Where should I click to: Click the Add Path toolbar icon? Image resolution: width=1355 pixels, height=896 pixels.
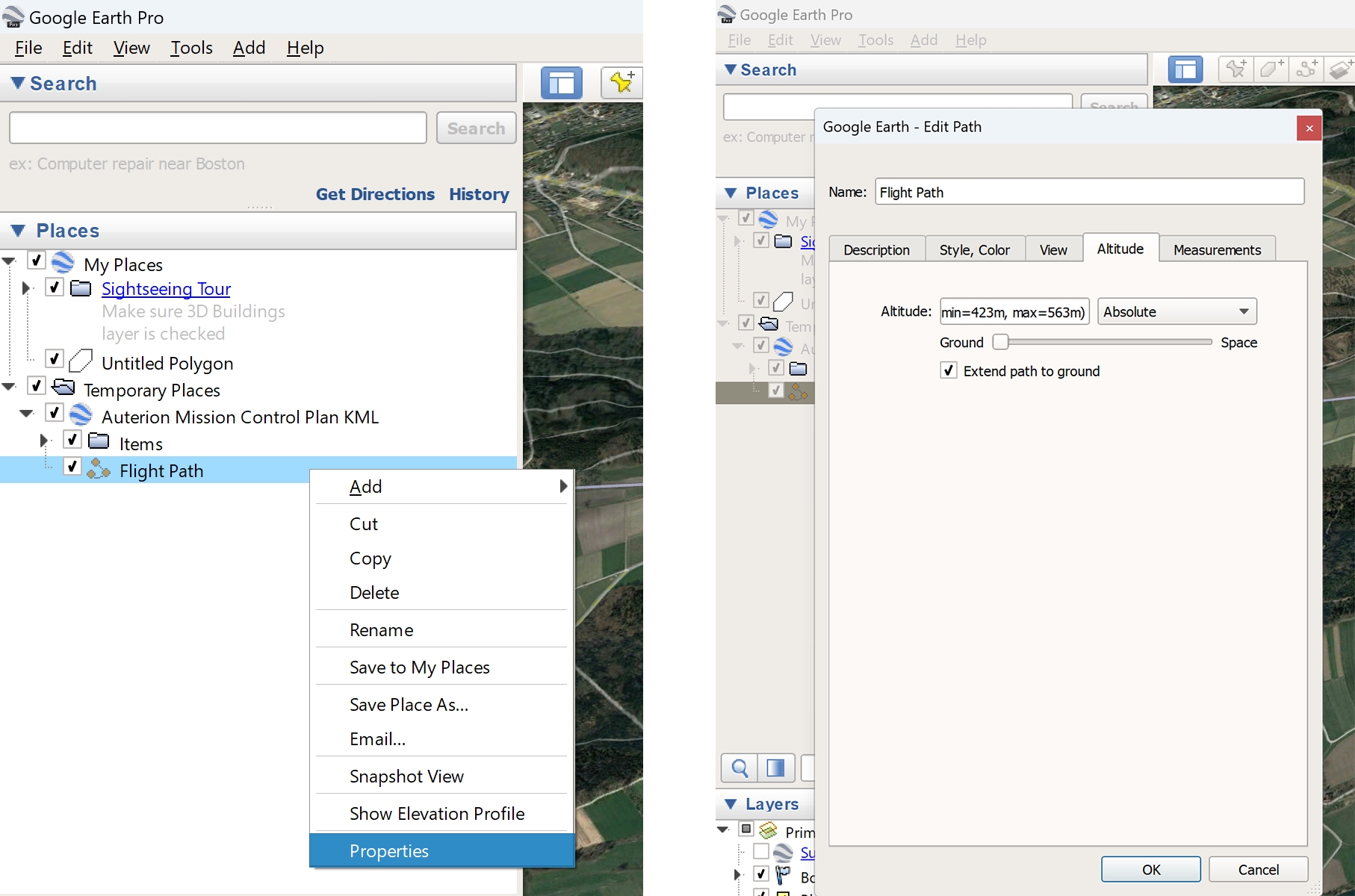click(1306, 69)
